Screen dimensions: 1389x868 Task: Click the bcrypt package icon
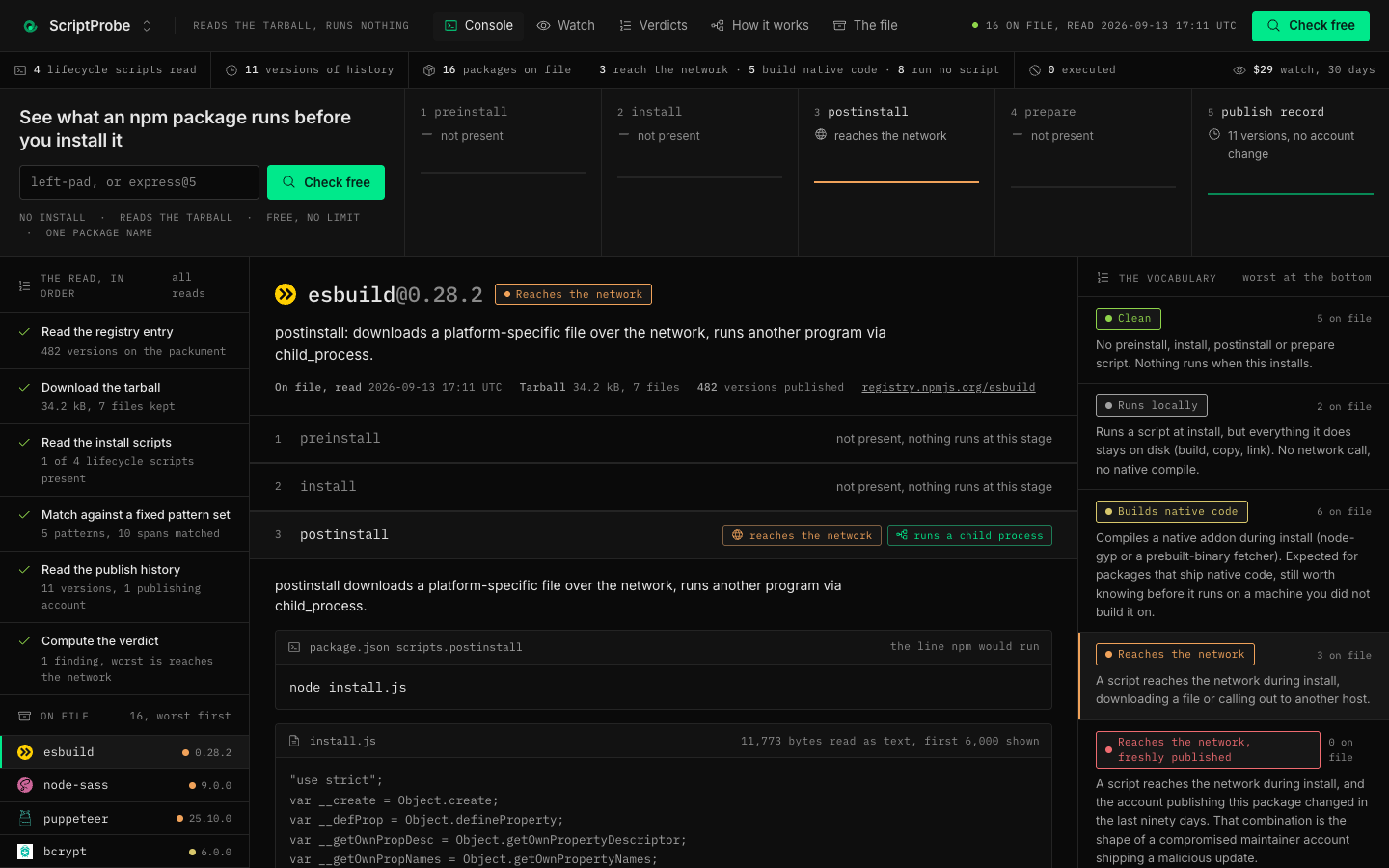(x=25, y=852)
